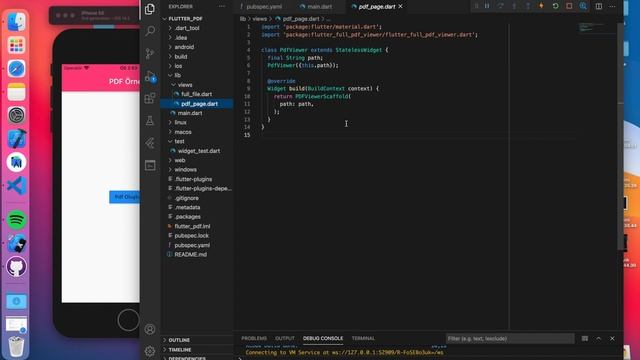Open editor More Actions ellipsis
640x360 pixels.
612,6
